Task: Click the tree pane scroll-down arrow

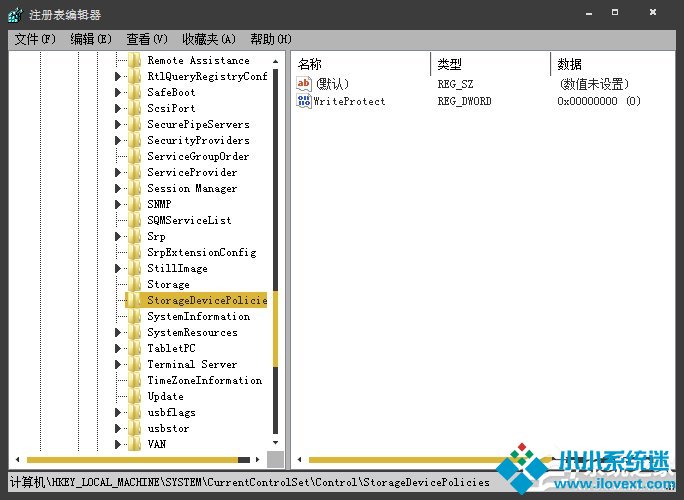Action: coord(275,442)
